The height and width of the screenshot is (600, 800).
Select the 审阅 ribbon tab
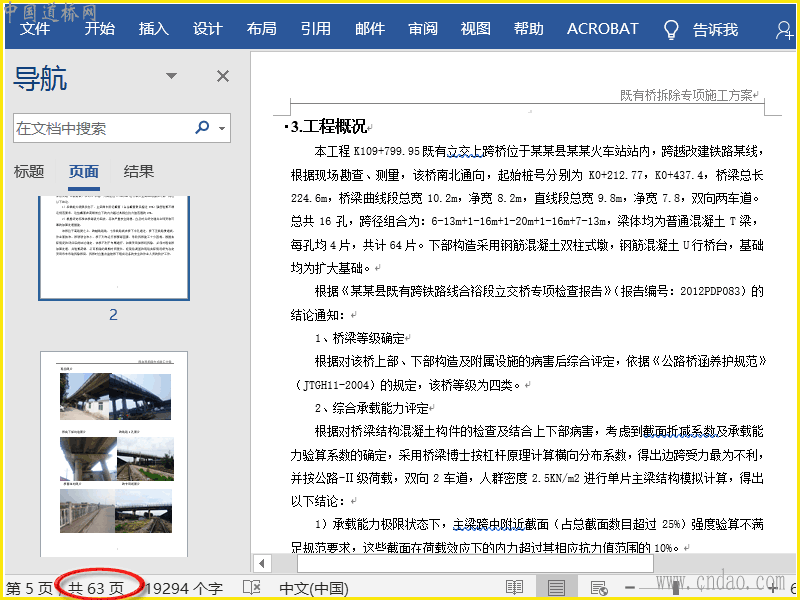tap(423, 29)
